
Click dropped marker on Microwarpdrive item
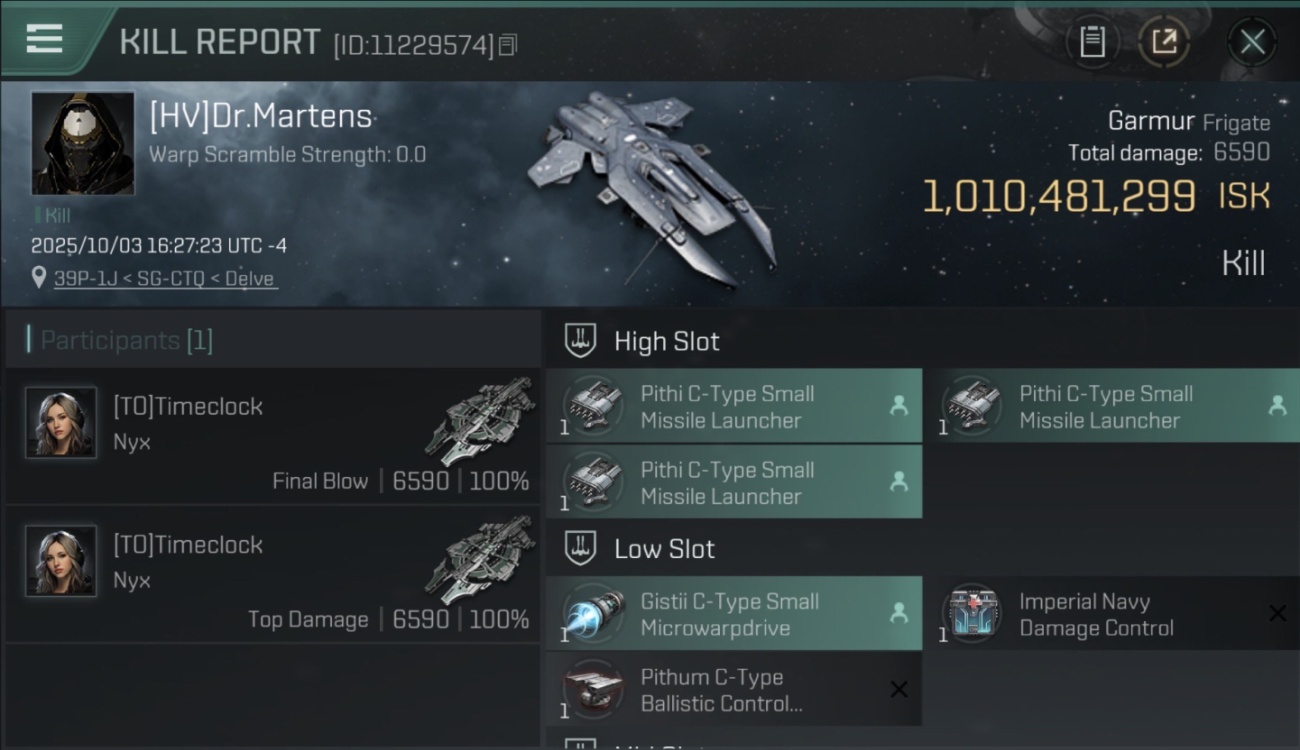[899, 613]
